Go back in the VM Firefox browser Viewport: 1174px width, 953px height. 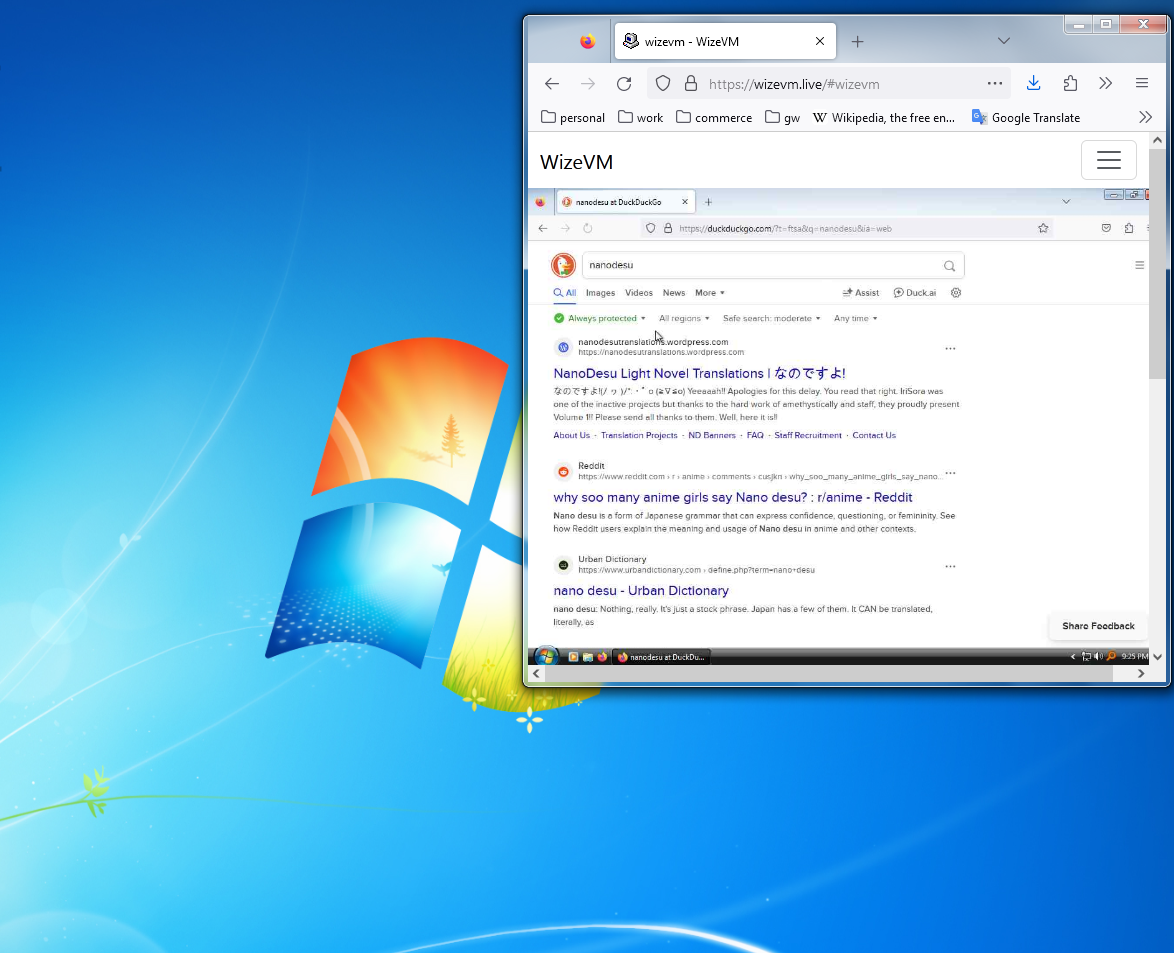point(543,228)
